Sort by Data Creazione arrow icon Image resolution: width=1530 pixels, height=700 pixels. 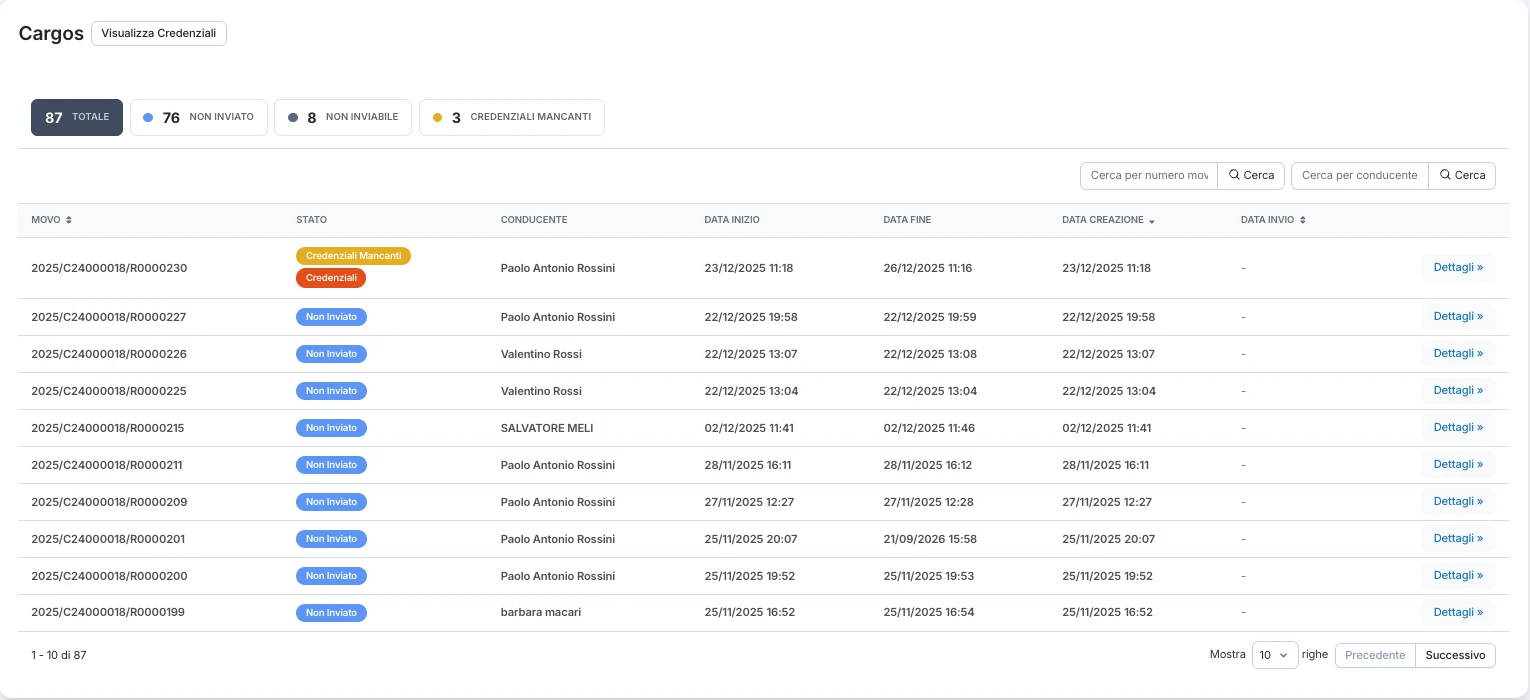click(x=1152, y=220)
